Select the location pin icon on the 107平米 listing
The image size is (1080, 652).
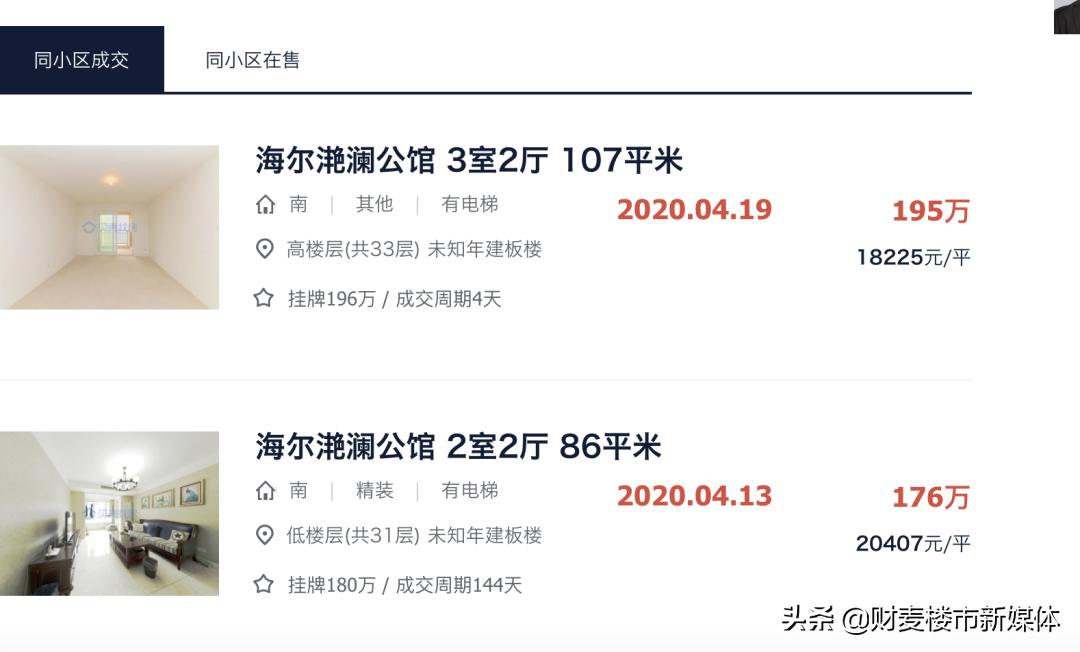pyautogui.click(x=264, y=249)
